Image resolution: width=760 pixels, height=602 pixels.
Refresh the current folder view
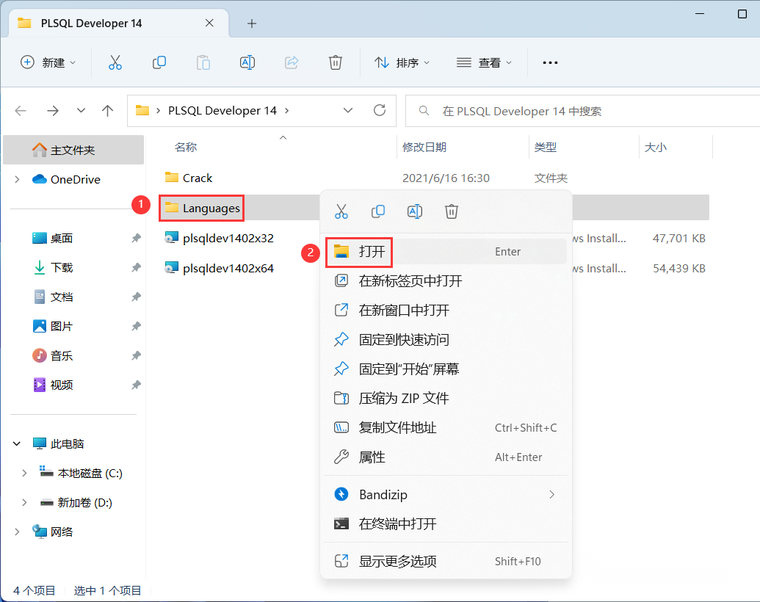(x=380, y=111)
